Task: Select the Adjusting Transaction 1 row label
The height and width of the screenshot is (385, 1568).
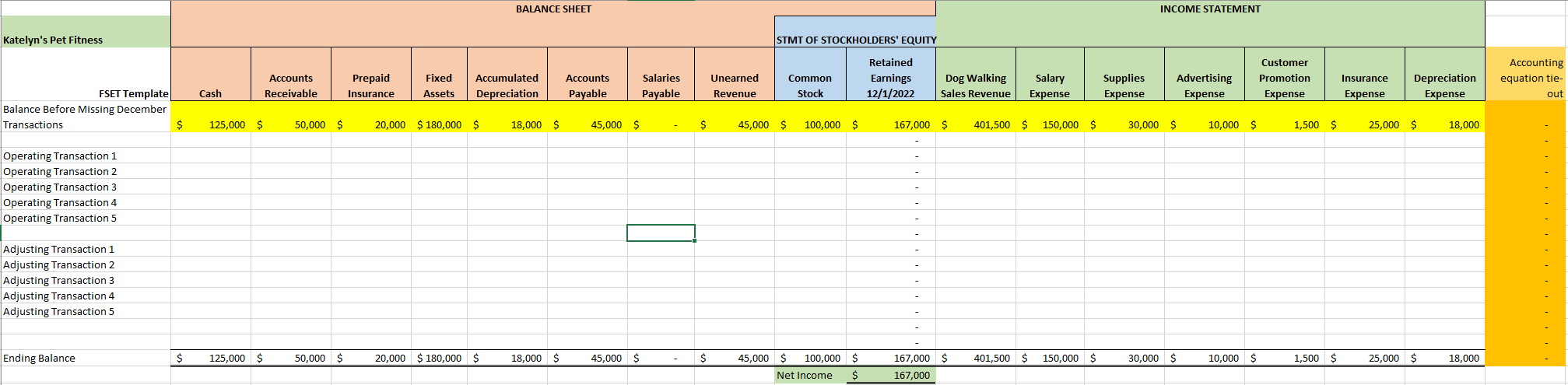Action: 86,249
